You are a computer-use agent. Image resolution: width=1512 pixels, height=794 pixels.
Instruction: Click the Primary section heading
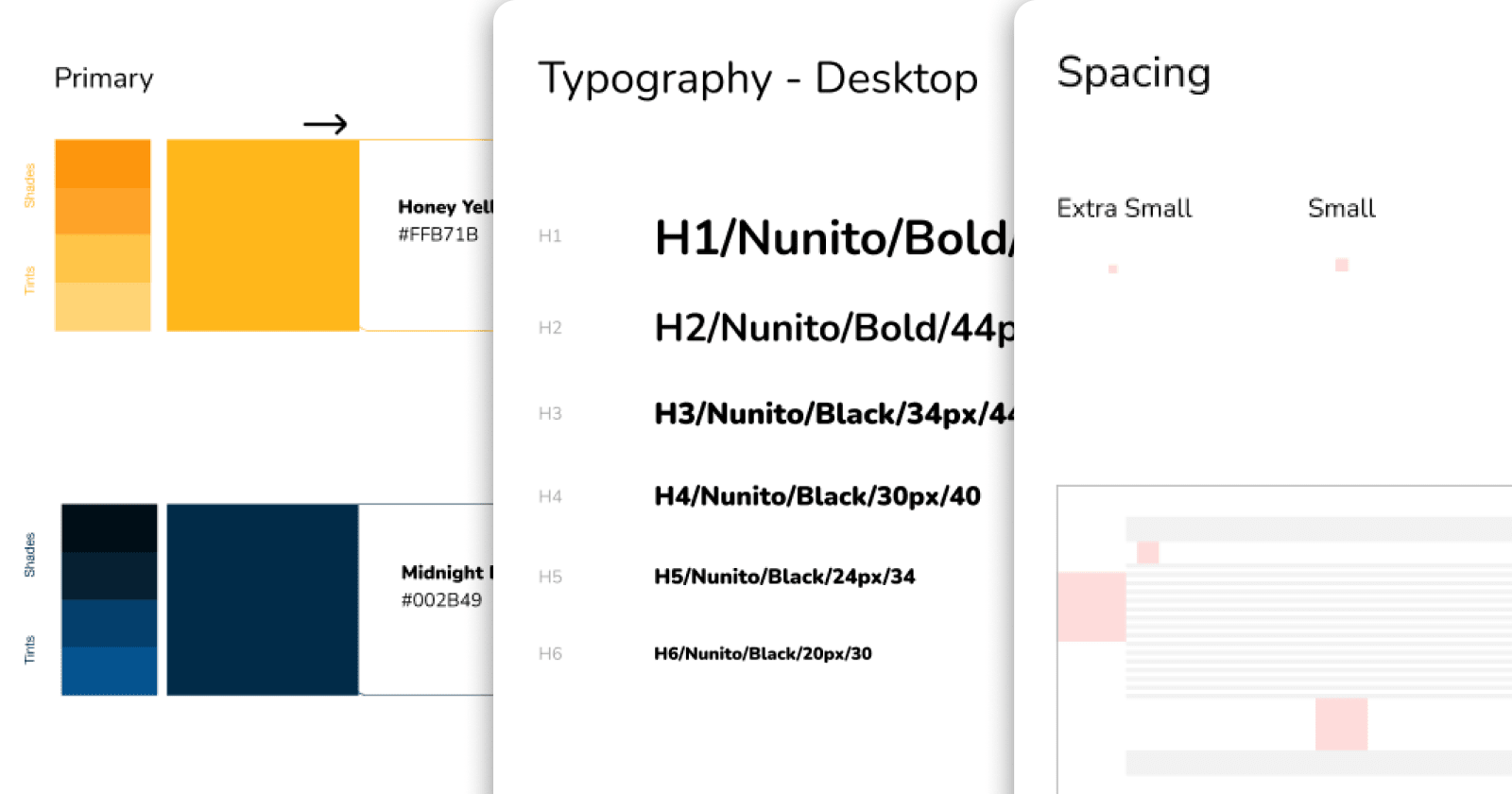pos(104,78)
